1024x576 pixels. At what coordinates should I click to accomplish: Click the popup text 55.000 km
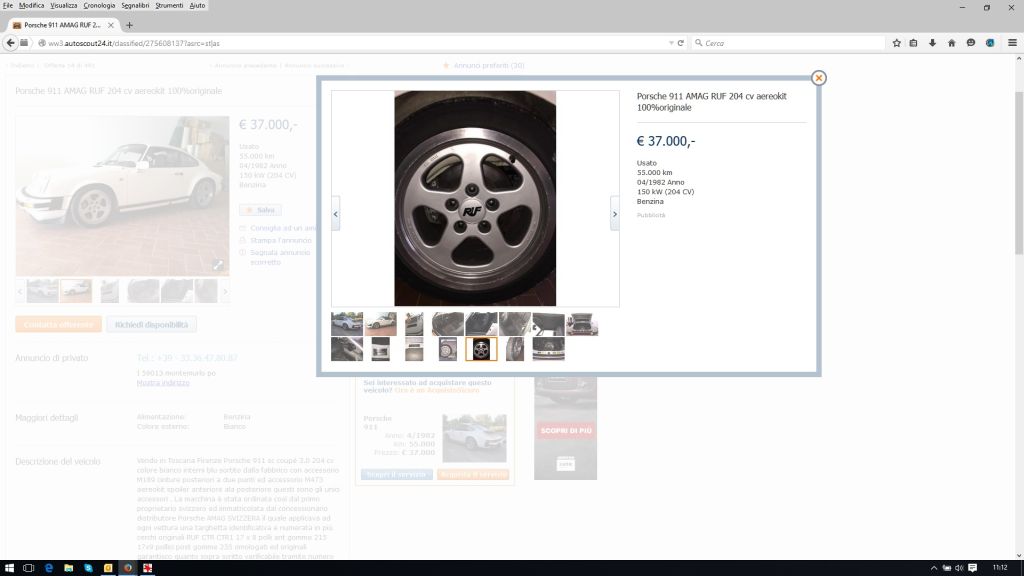tap(654, 172)
